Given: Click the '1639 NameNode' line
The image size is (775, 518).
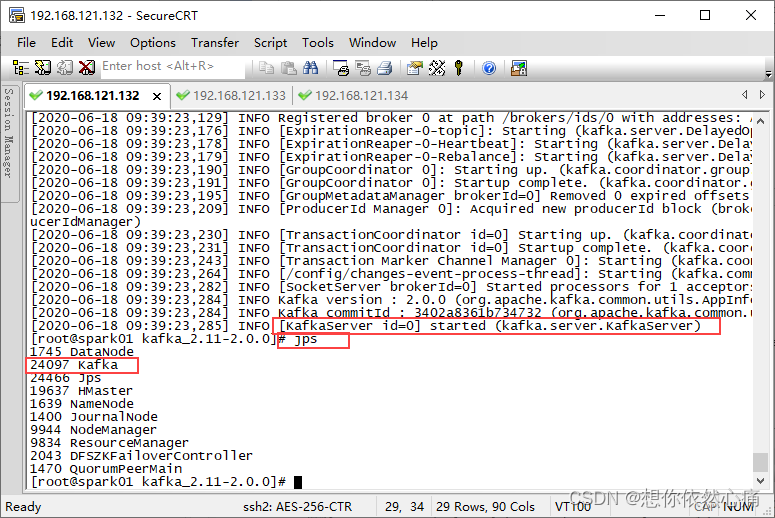Looking at the screenshot, I should pyautogui.click(x=82, y=404).
